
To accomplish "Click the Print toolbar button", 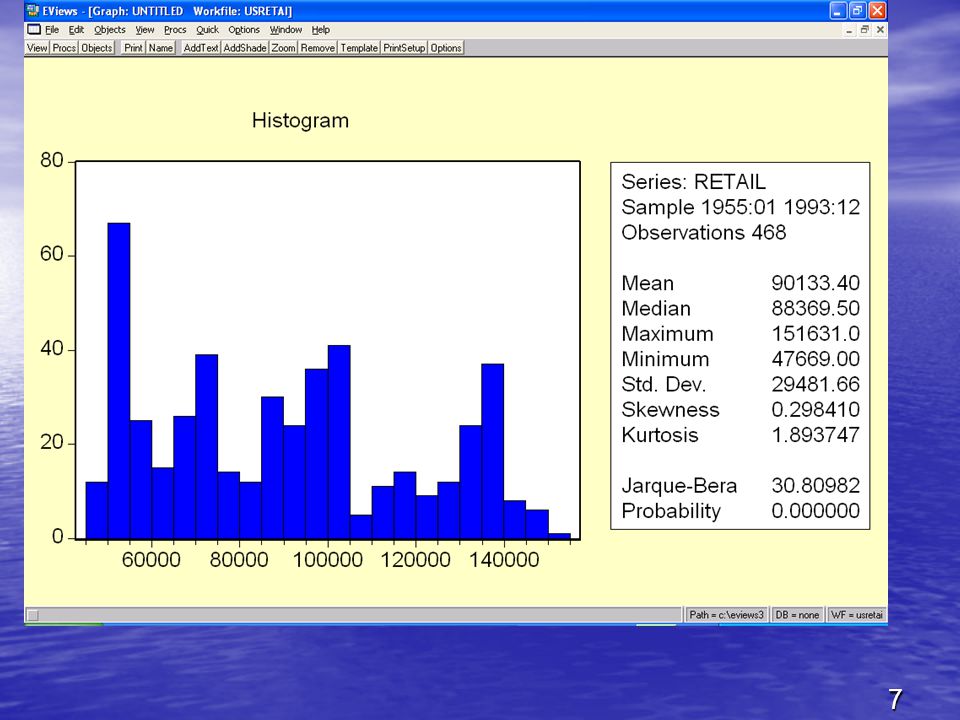I will click(133, 48).
